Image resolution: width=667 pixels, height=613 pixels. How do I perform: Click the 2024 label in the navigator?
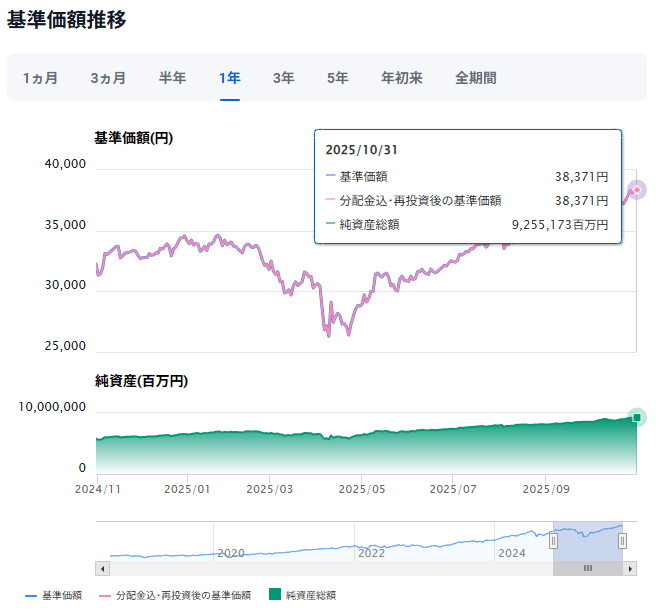coord(512,553)
